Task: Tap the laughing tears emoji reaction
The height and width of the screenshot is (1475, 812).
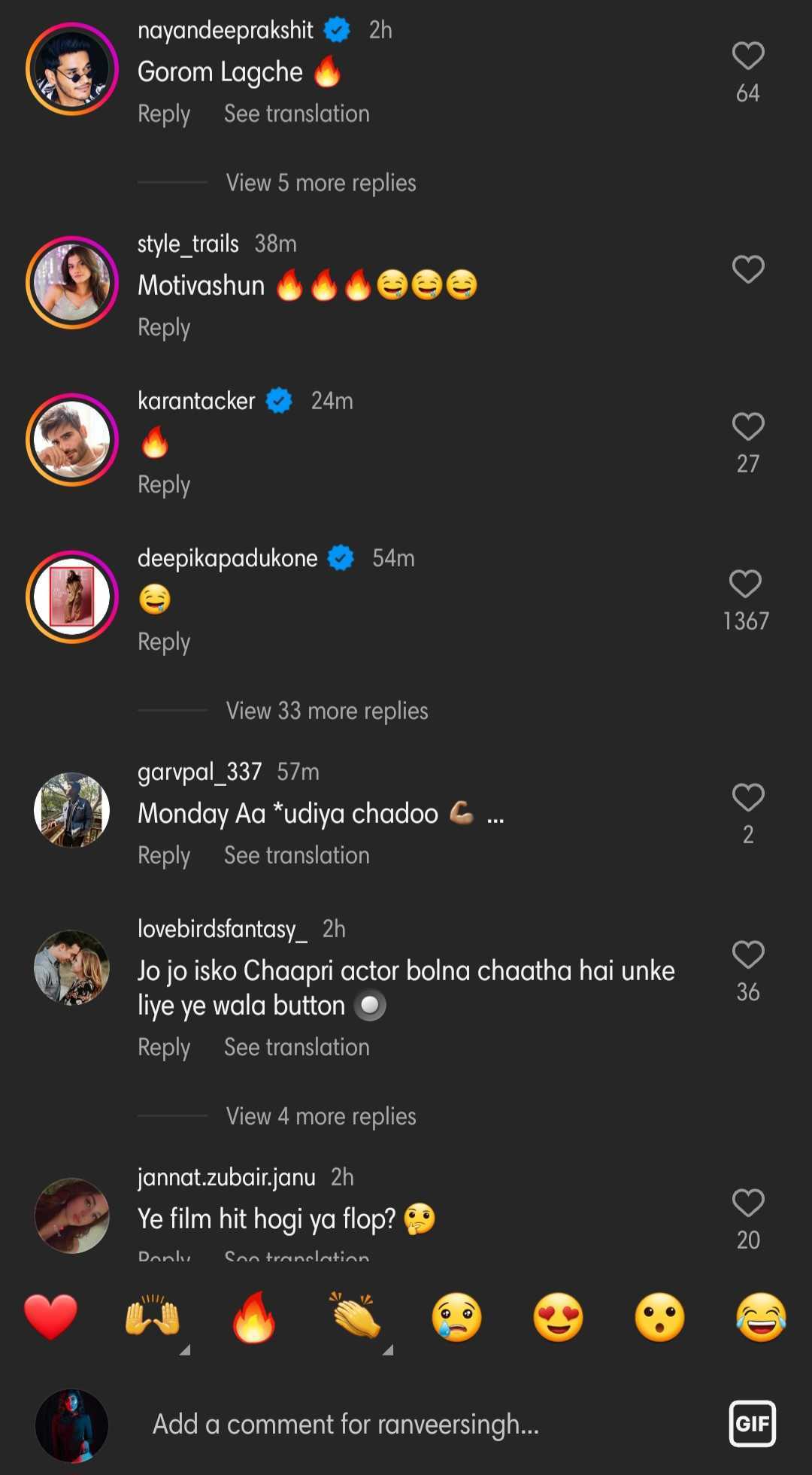Action: pos(761,1318)
